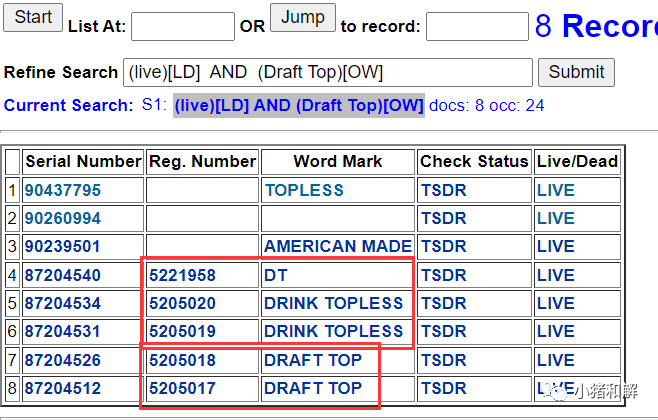Open serial number 87204534
The image size is (658, 420).
click(63, 304)
